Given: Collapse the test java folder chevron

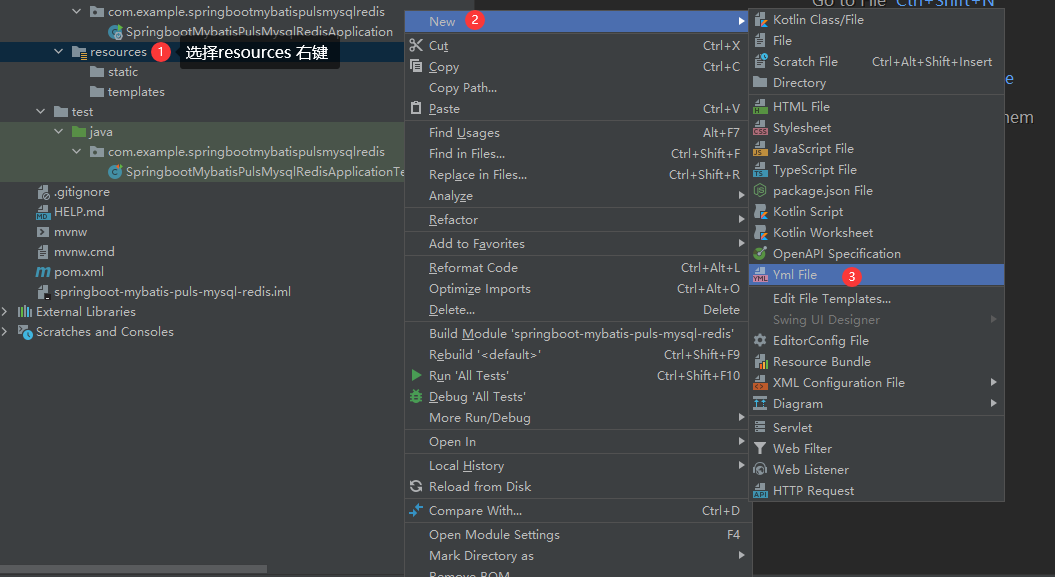Looking at the screenshot, I should [59, 131].
